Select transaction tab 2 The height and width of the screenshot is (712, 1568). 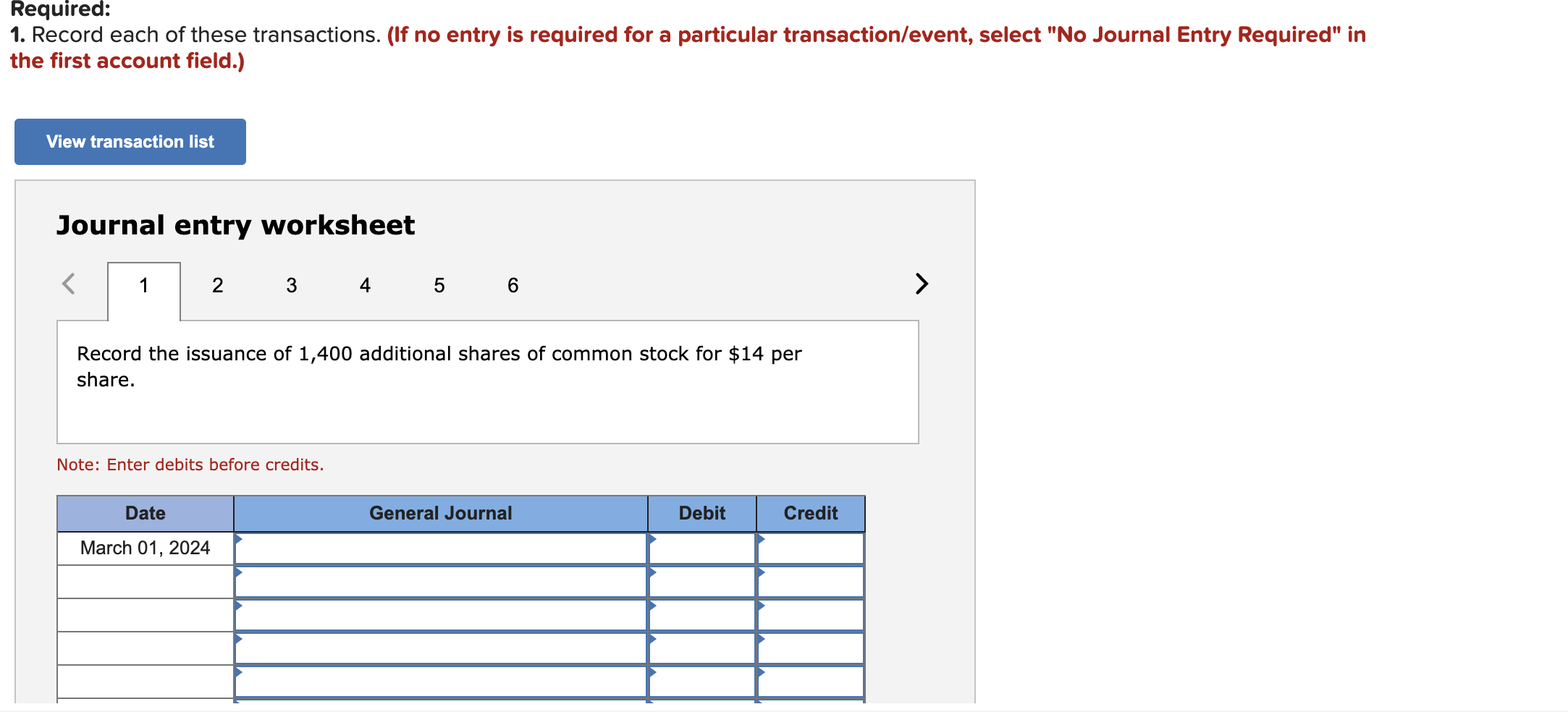coord(217,285)
